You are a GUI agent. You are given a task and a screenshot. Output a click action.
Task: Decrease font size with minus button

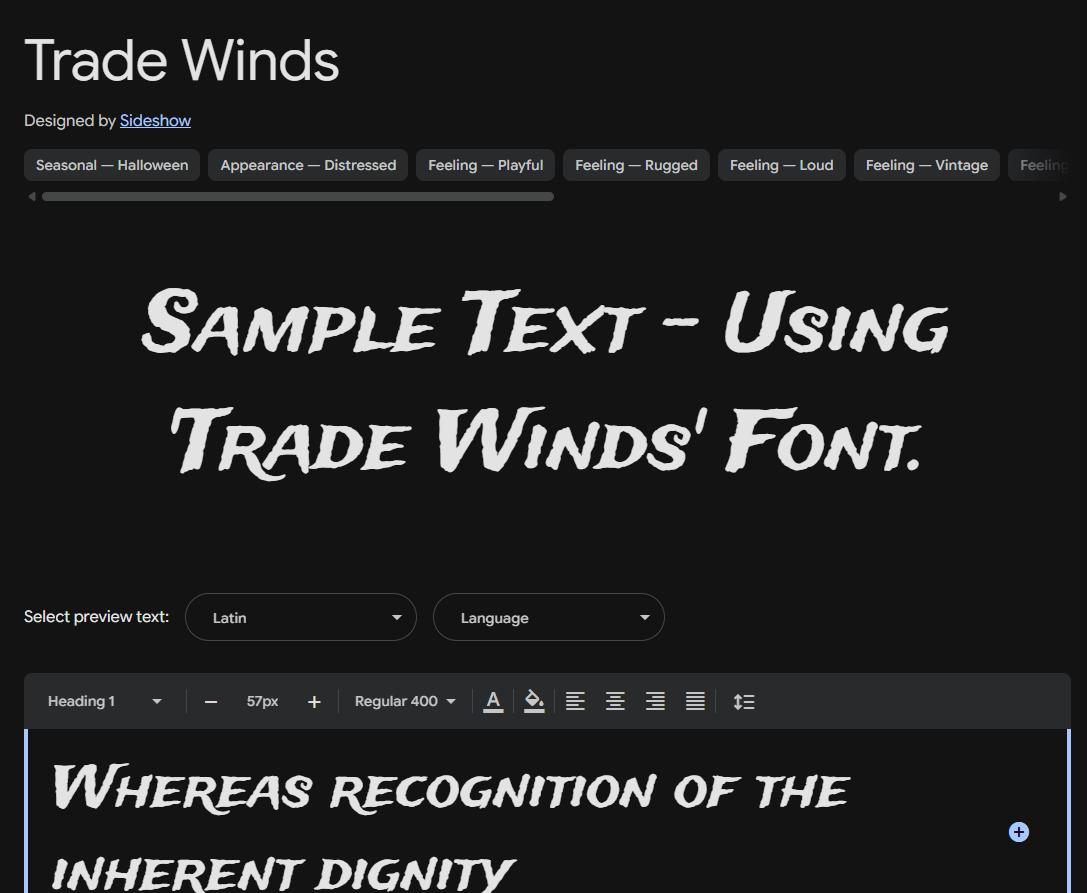211,702
